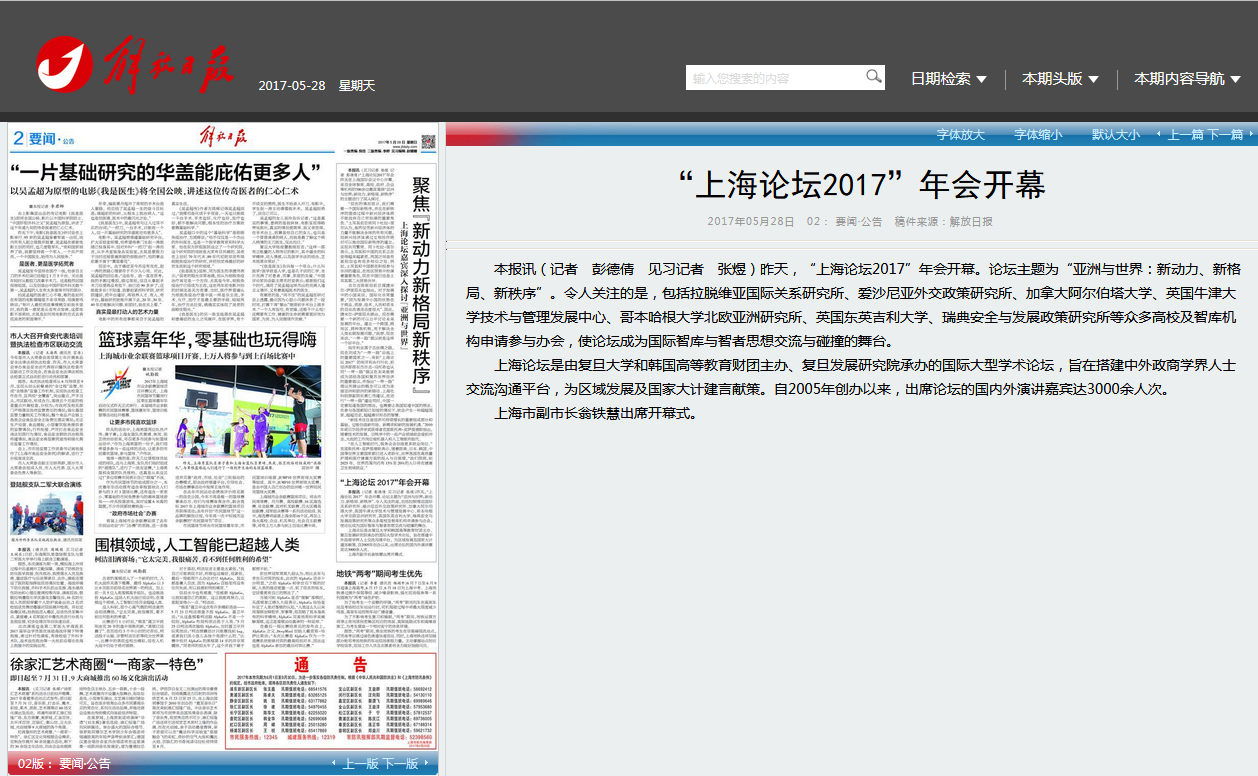Click the date text 2017年05月28日
The image size is (1258, 776).
coord(751,222)
